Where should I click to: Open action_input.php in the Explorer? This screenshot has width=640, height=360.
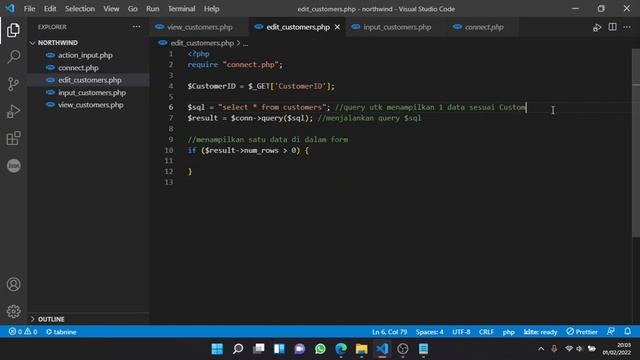tap(85, 55)
